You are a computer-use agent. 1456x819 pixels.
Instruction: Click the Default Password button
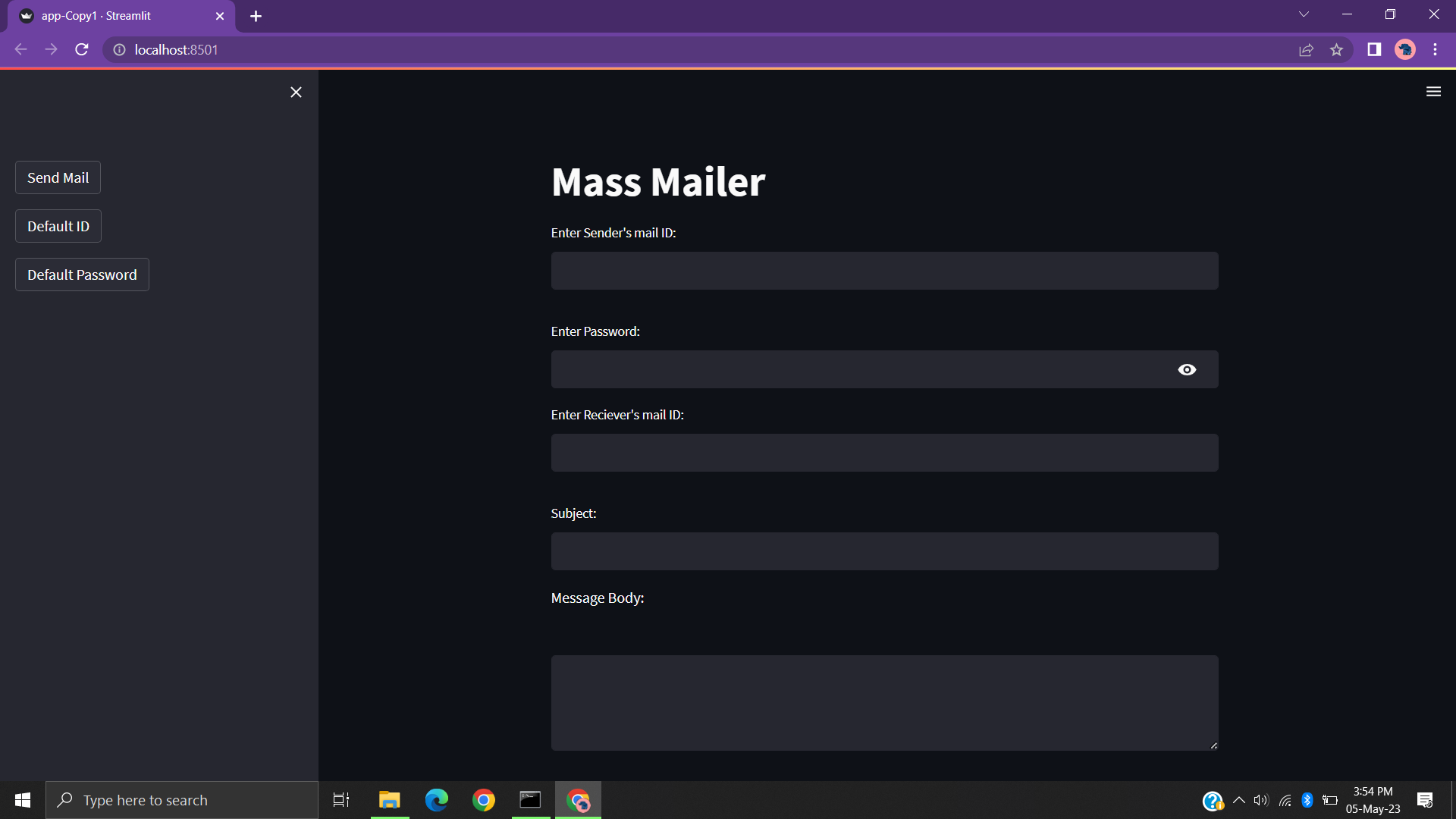tap(82, 275)
